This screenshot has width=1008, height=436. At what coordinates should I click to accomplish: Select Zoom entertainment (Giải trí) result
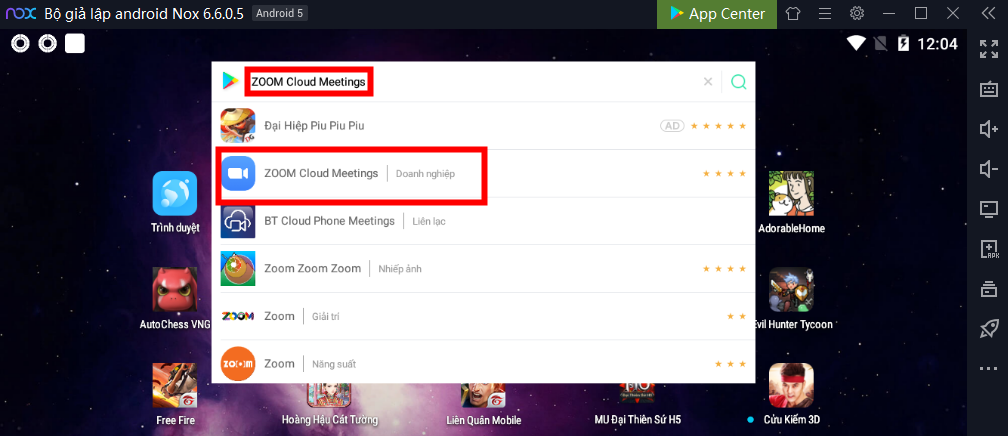coord(483,316)
